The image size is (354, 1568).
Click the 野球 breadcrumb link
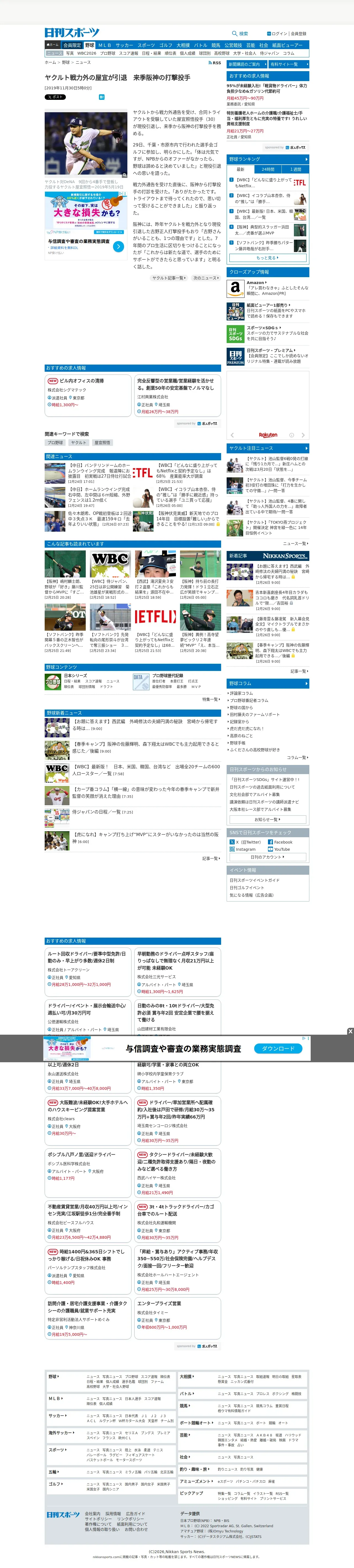coord(65,63)
